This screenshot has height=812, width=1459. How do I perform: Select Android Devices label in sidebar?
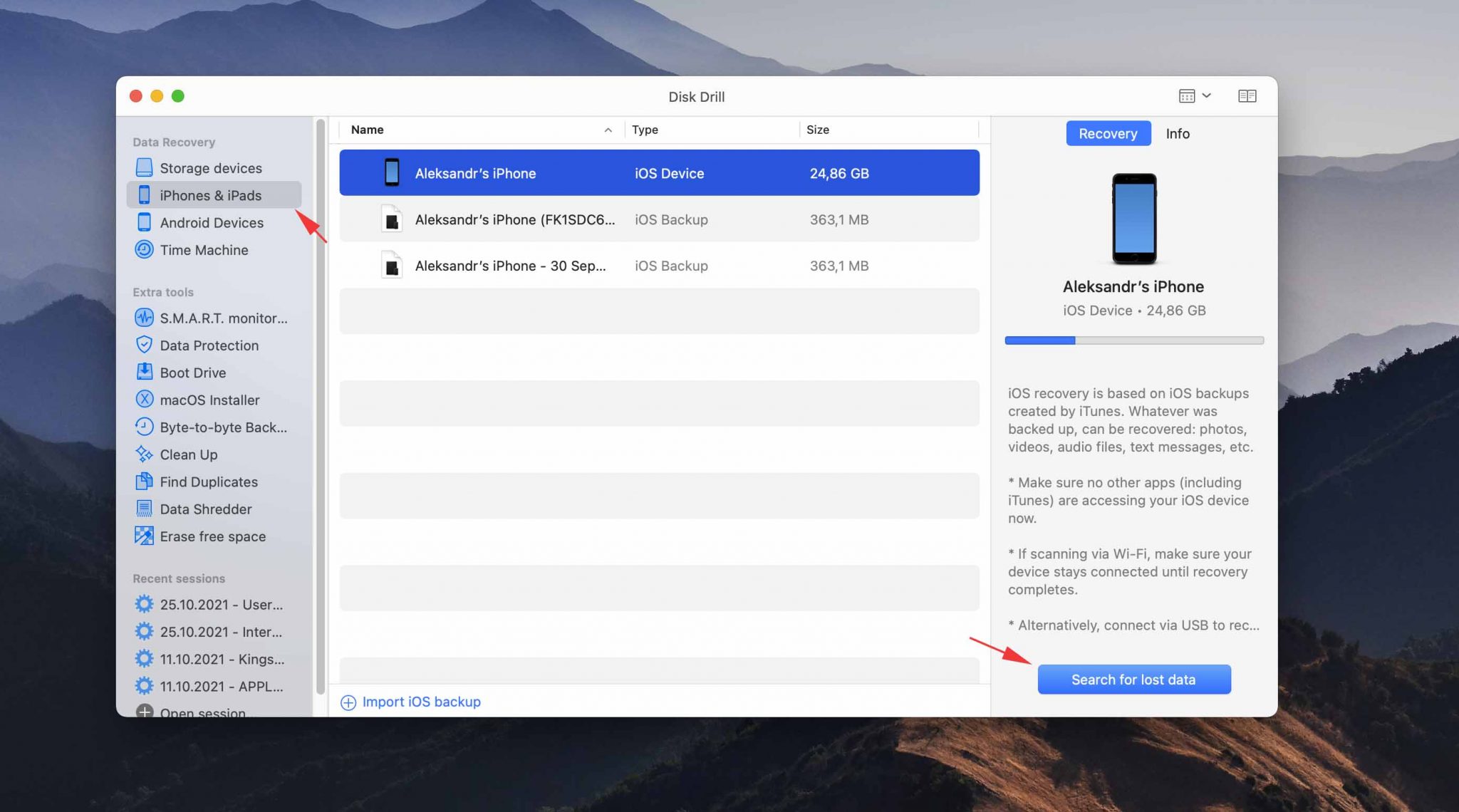click(x=212, y=222)
